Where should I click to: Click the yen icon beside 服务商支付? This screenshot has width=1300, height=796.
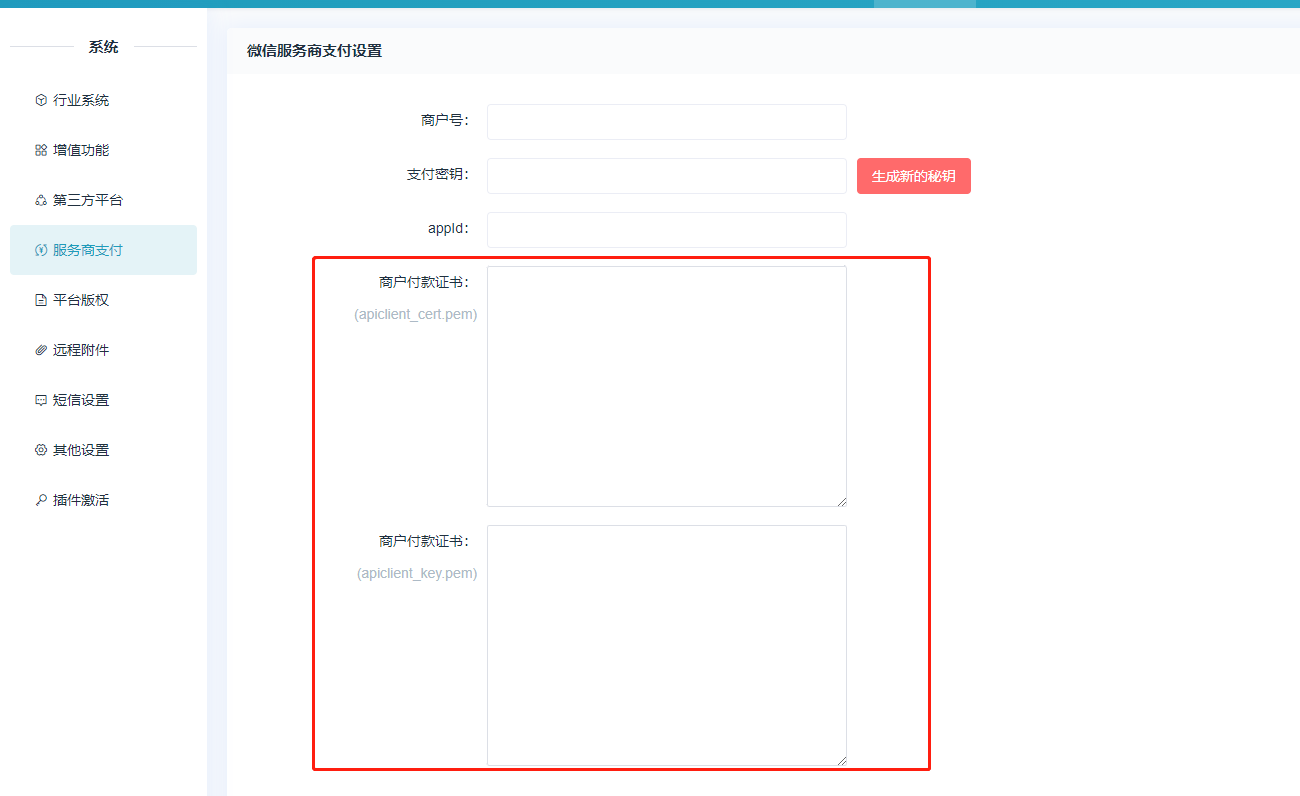41,250
